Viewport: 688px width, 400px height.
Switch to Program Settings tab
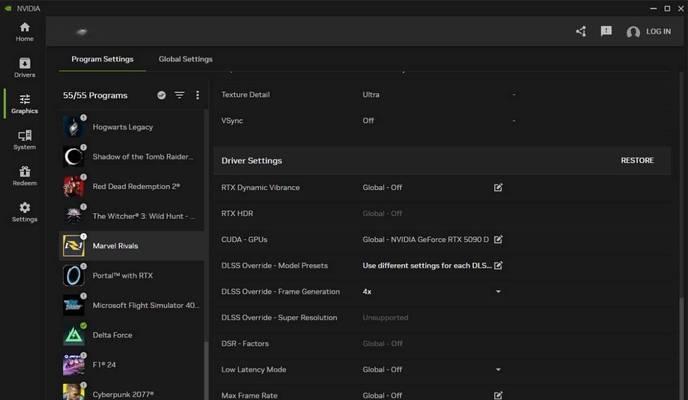pos(102,59)
